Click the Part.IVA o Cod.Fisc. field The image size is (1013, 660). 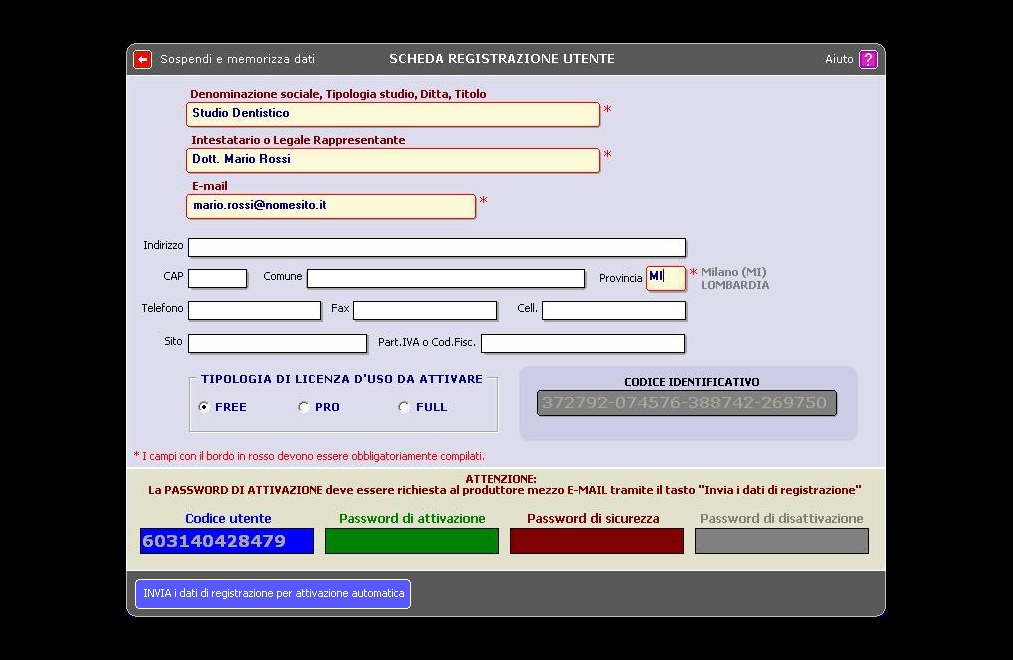click(583, 344)
